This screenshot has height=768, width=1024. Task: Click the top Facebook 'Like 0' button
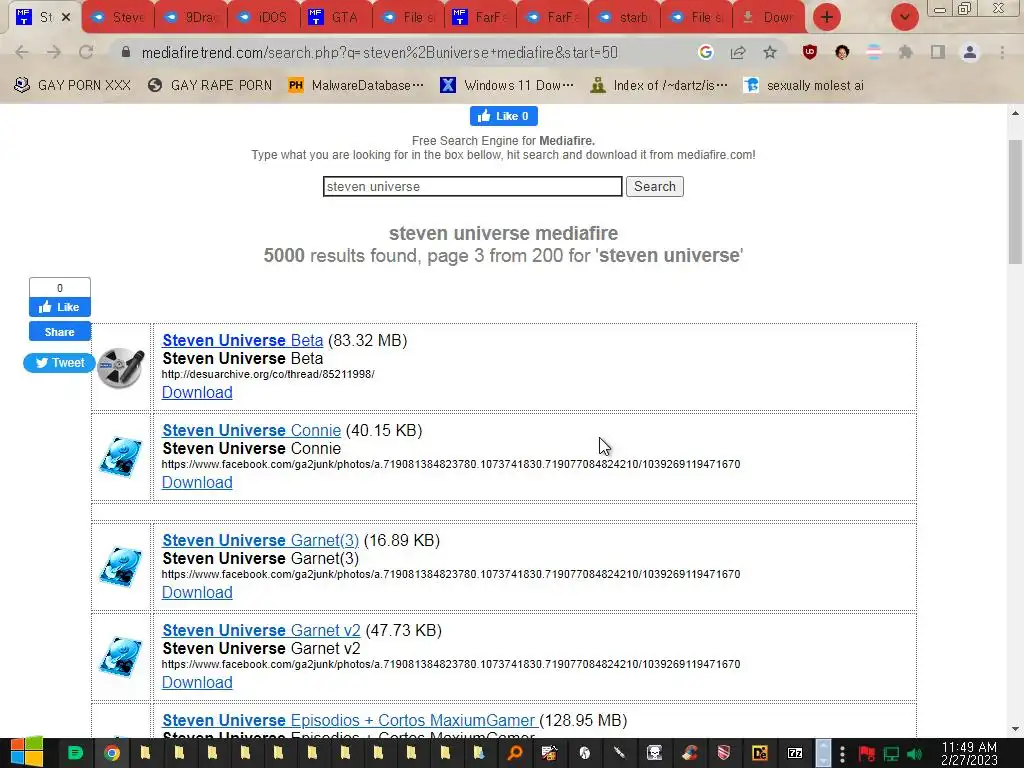(504, 116)
